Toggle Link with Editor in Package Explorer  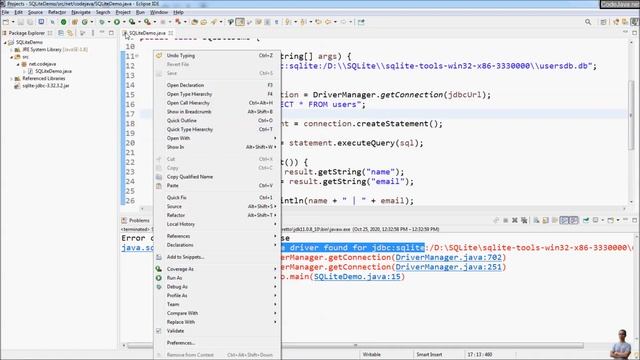(x=70, y=33)
